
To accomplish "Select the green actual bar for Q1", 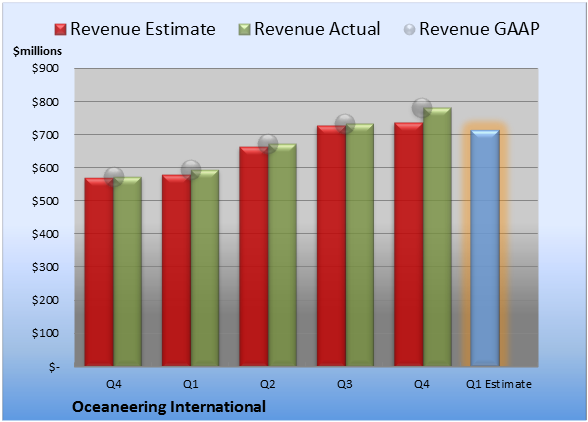I will tap(205, 268).
